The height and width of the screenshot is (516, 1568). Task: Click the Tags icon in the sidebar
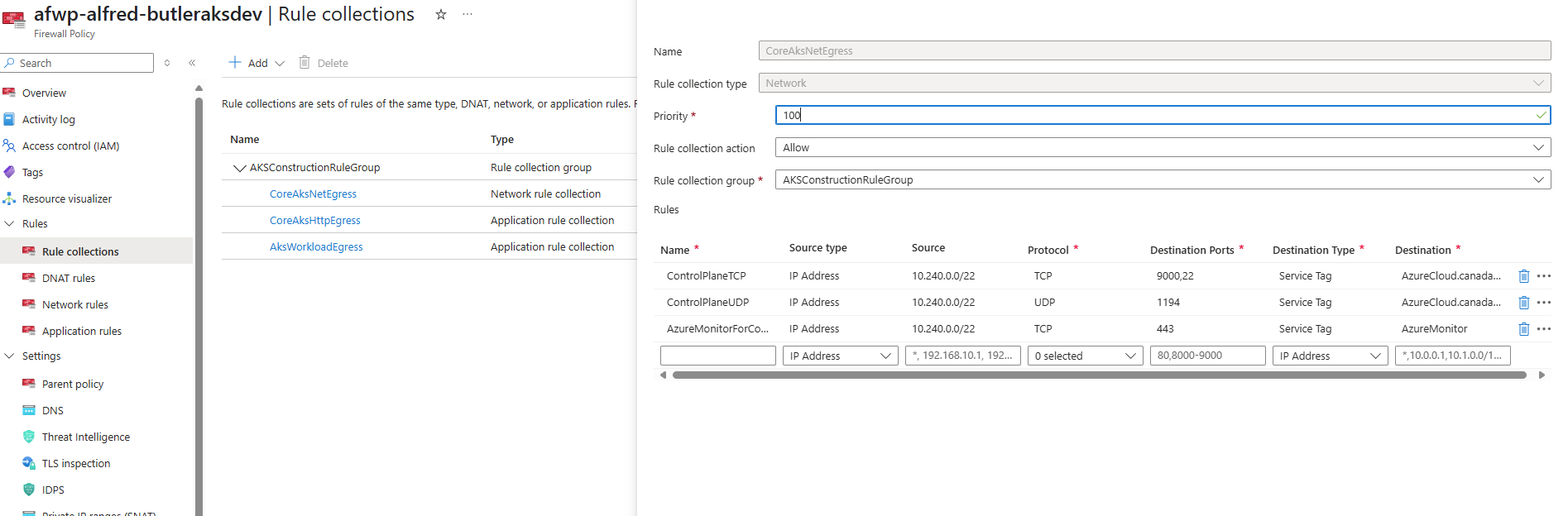[x=9, y=172]
